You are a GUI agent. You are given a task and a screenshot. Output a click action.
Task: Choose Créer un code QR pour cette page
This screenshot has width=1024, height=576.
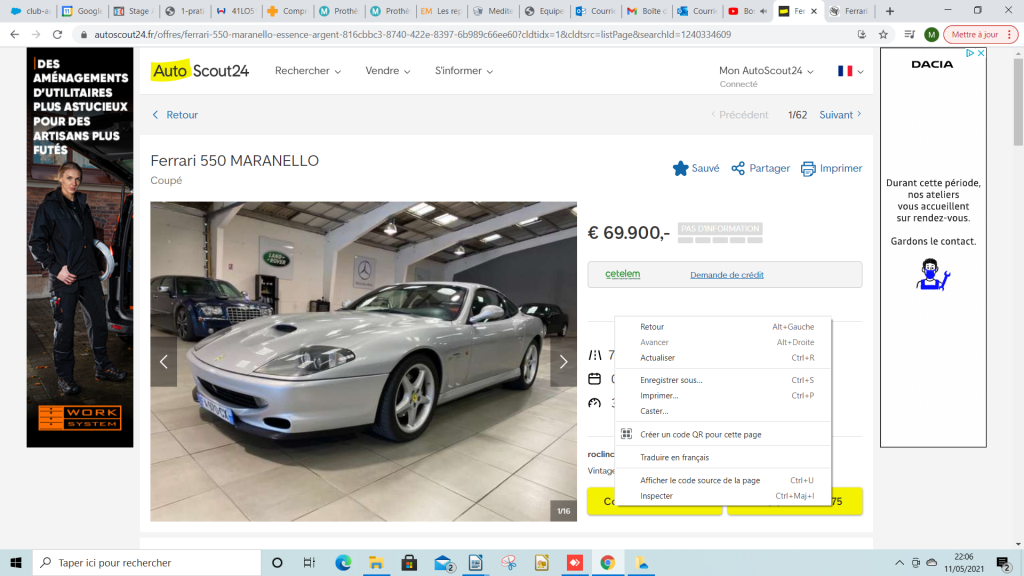723,434
